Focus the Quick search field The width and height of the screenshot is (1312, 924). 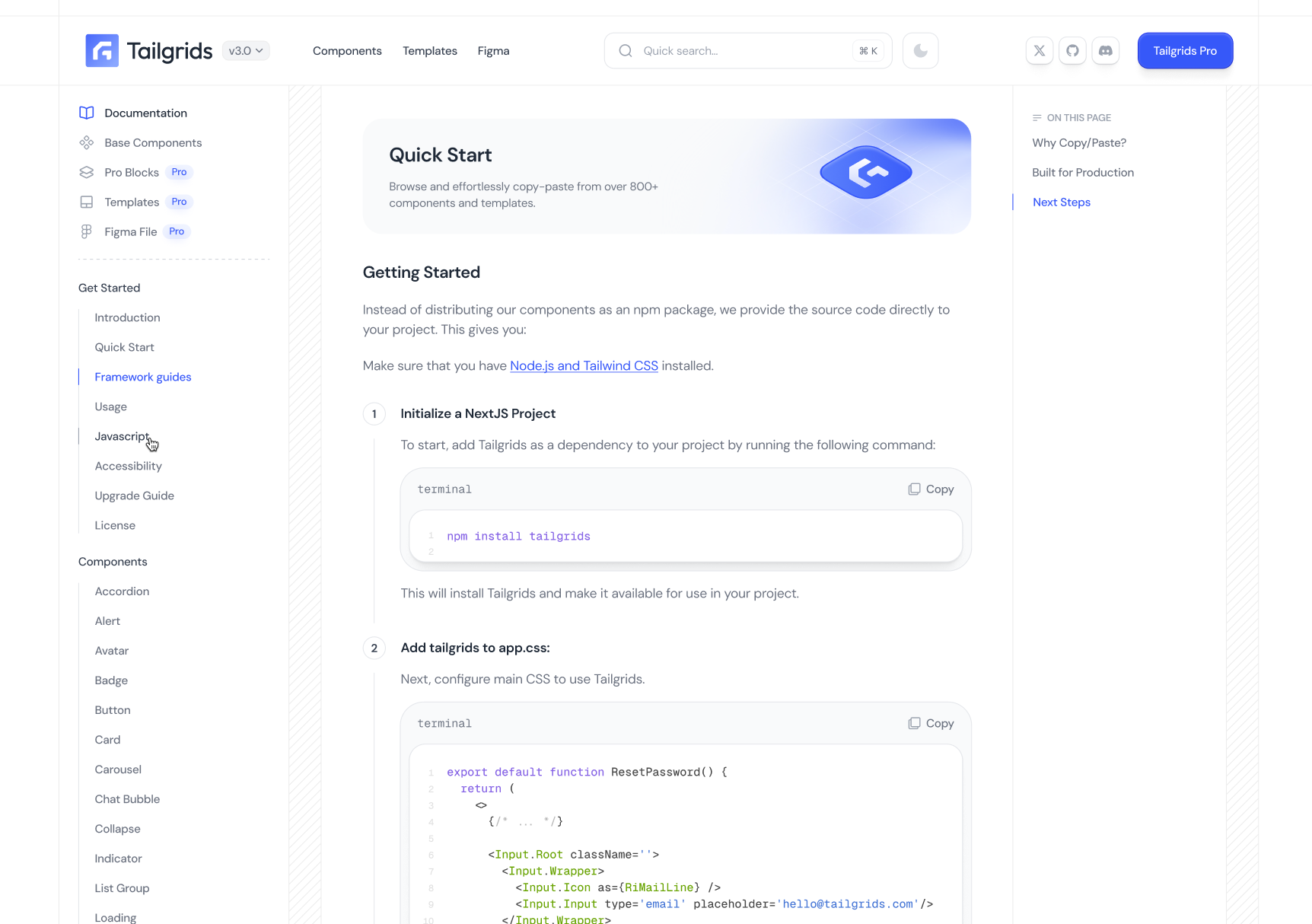click(x=748, y=50)
